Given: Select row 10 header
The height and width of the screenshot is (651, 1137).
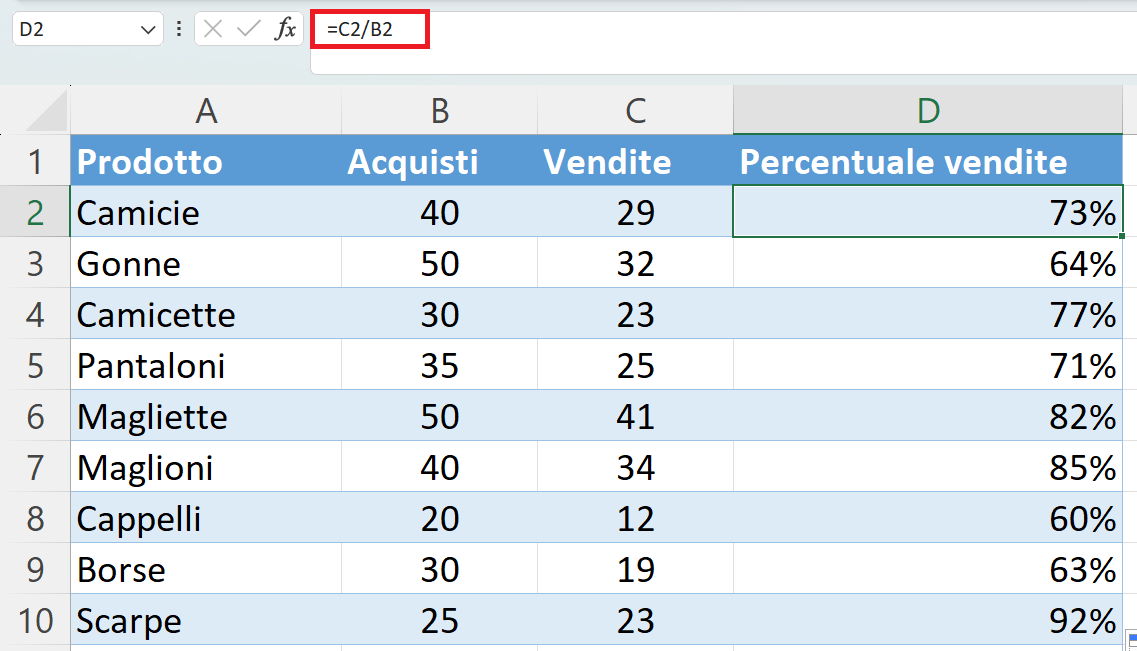Looking at the screenshot, I should click(36, 620).
